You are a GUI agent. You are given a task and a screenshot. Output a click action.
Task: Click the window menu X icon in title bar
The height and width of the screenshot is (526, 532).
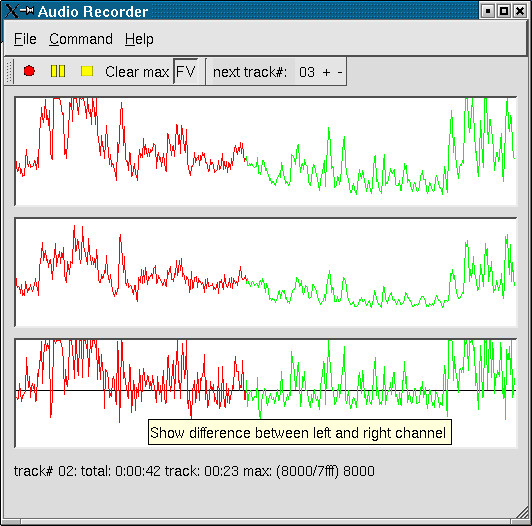[x=11, y=11]
